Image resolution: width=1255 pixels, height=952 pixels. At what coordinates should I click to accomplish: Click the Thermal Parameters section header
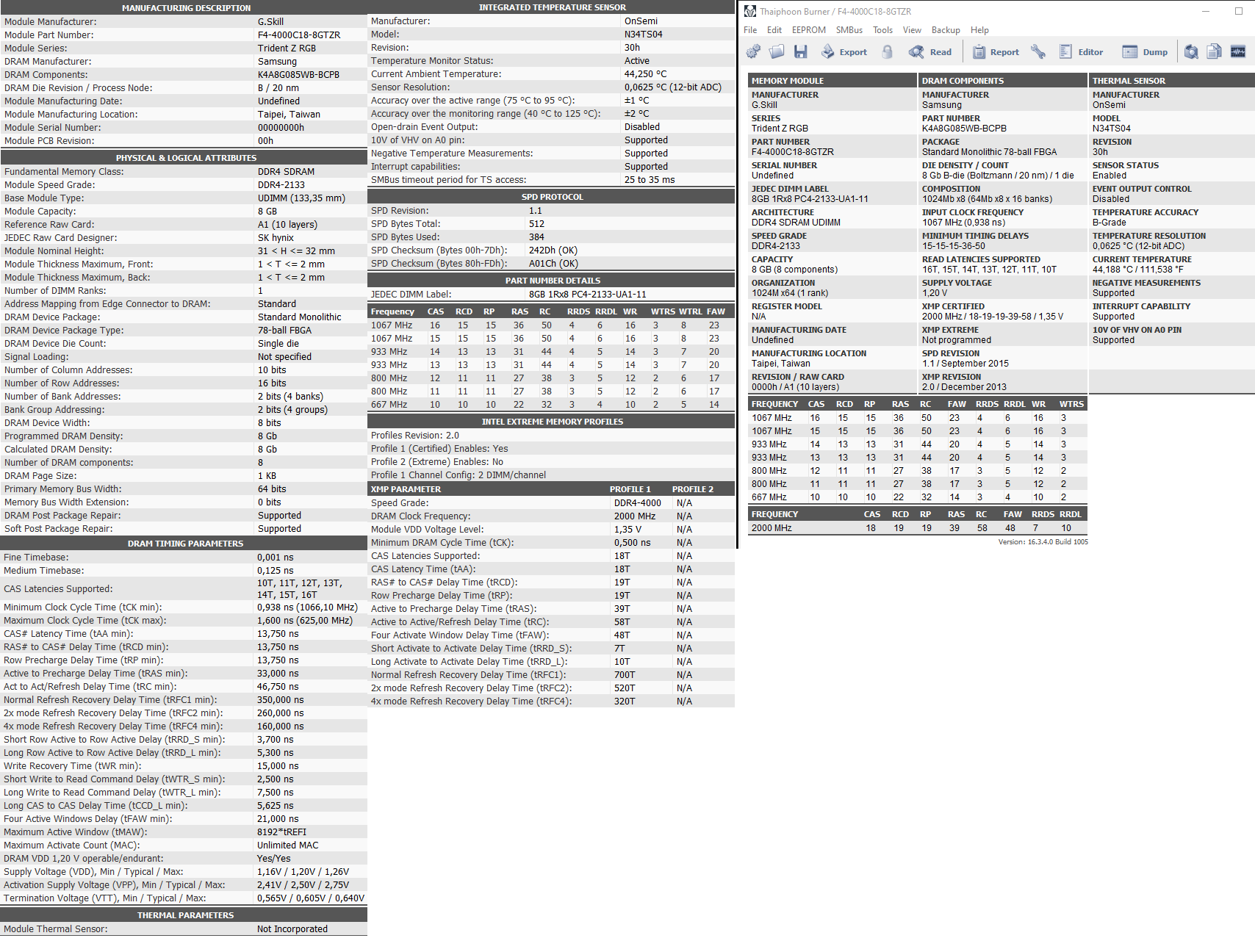[184, 915]
